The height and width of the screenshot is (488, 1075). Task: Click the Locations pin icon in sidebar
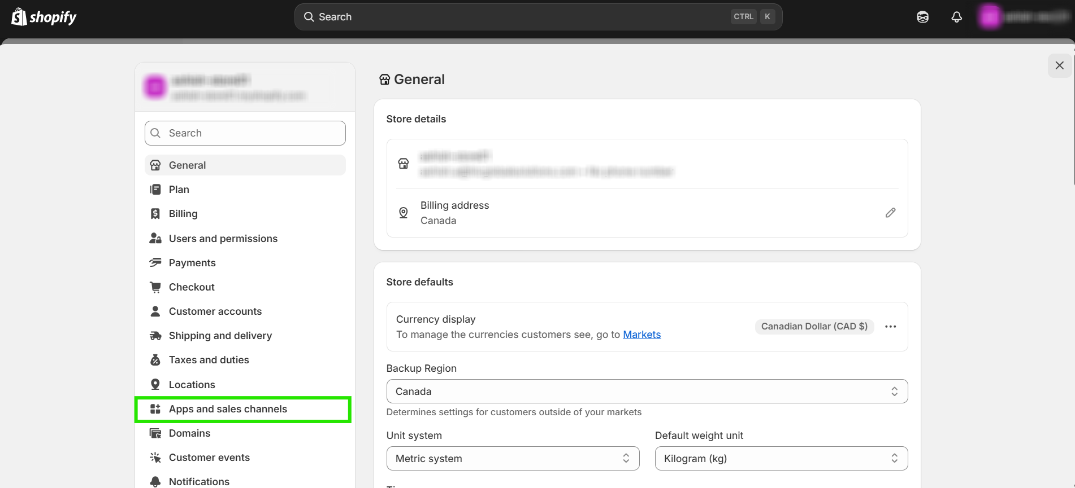point(155,385)
